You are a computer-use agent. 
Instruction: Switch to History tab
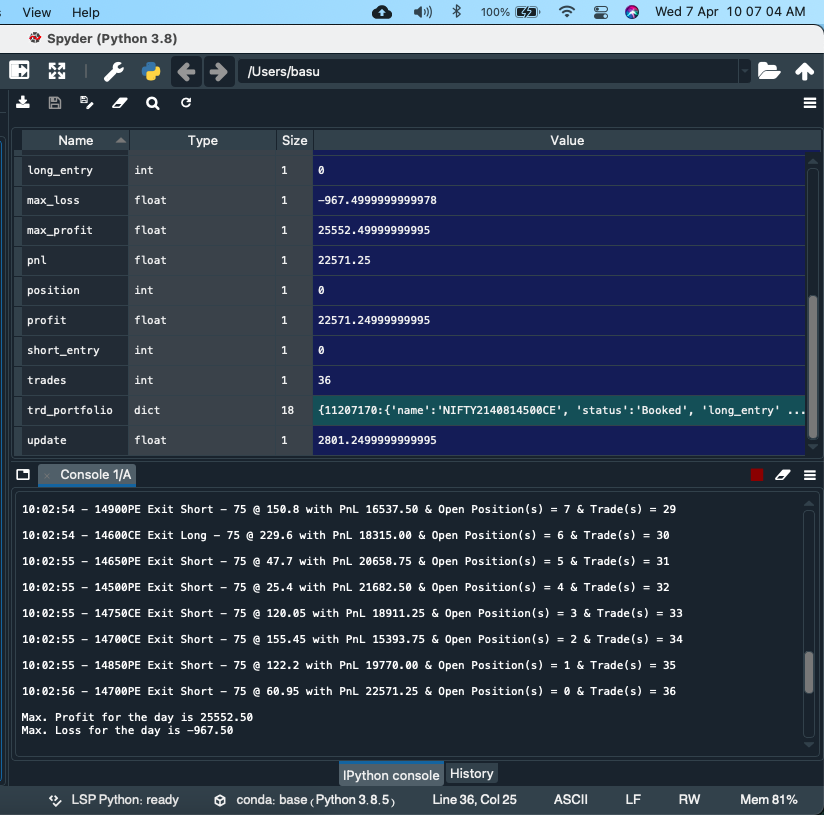(x=471, y=773)
